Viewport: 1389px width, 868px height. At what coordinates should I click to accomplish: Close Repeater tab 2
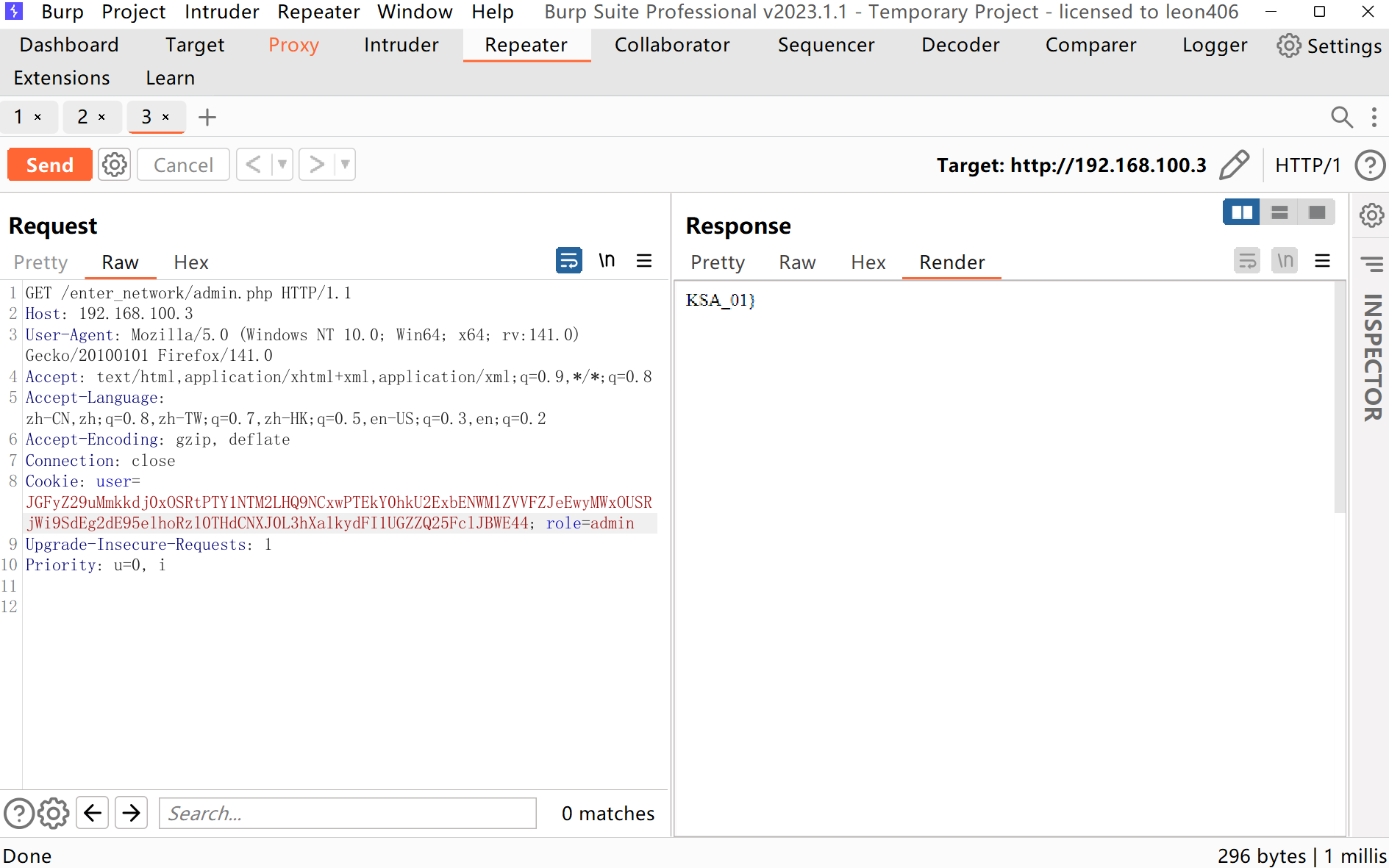tap(101, 117)
